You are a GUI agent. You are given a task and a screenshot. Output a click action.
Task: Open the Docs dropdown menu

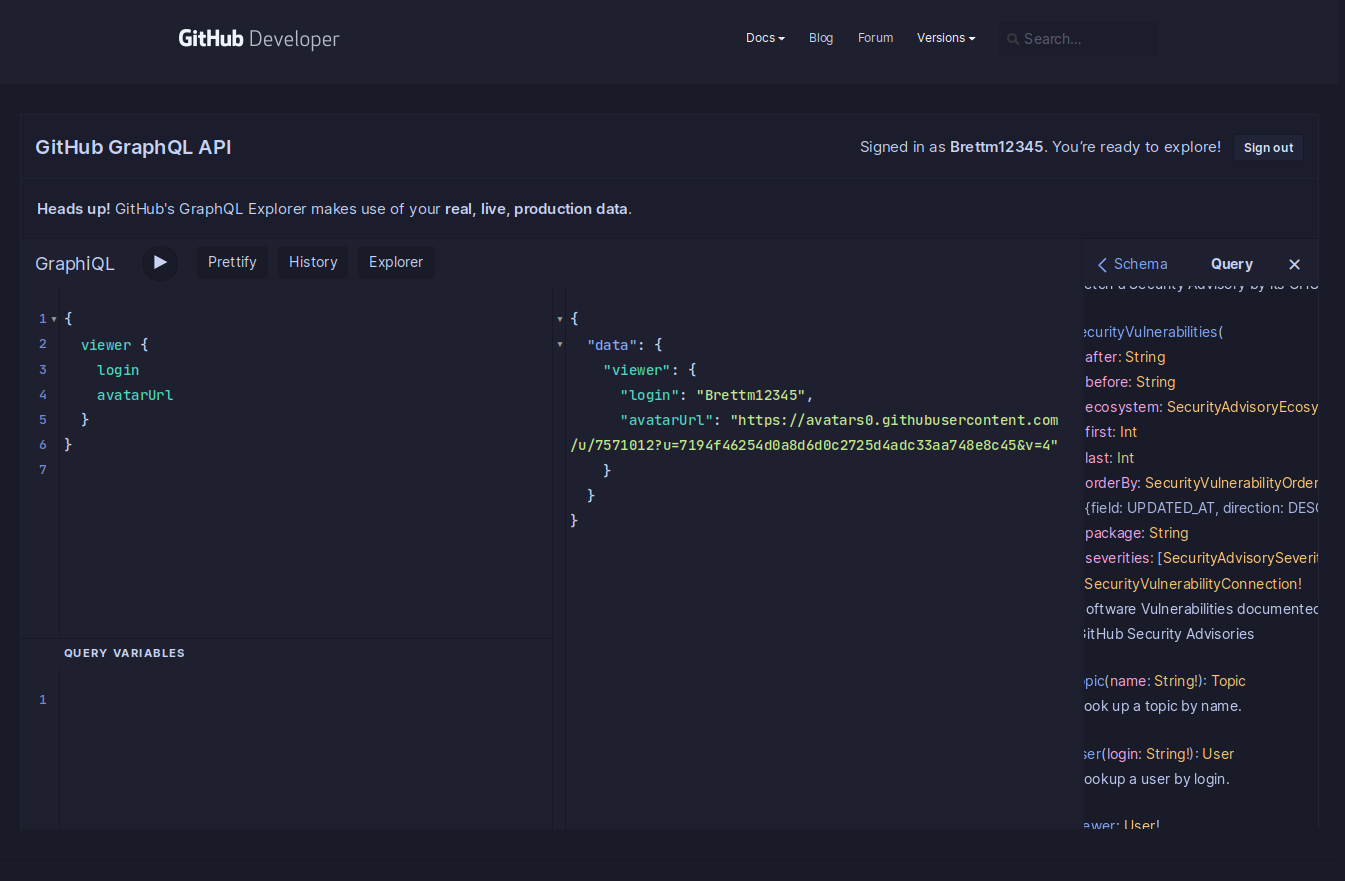coord(765,38)
